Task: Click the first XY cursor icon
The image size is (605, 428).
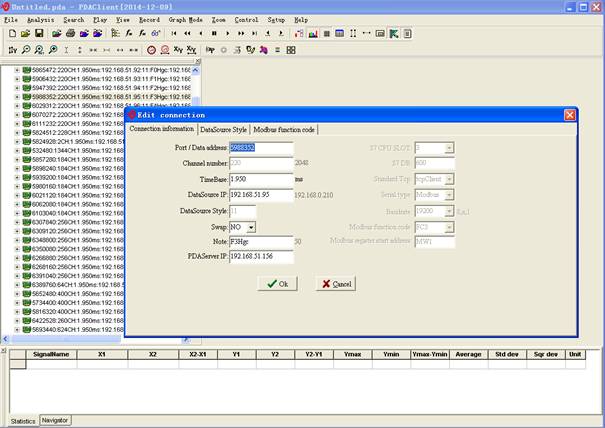Action: [x=178, y=48]
